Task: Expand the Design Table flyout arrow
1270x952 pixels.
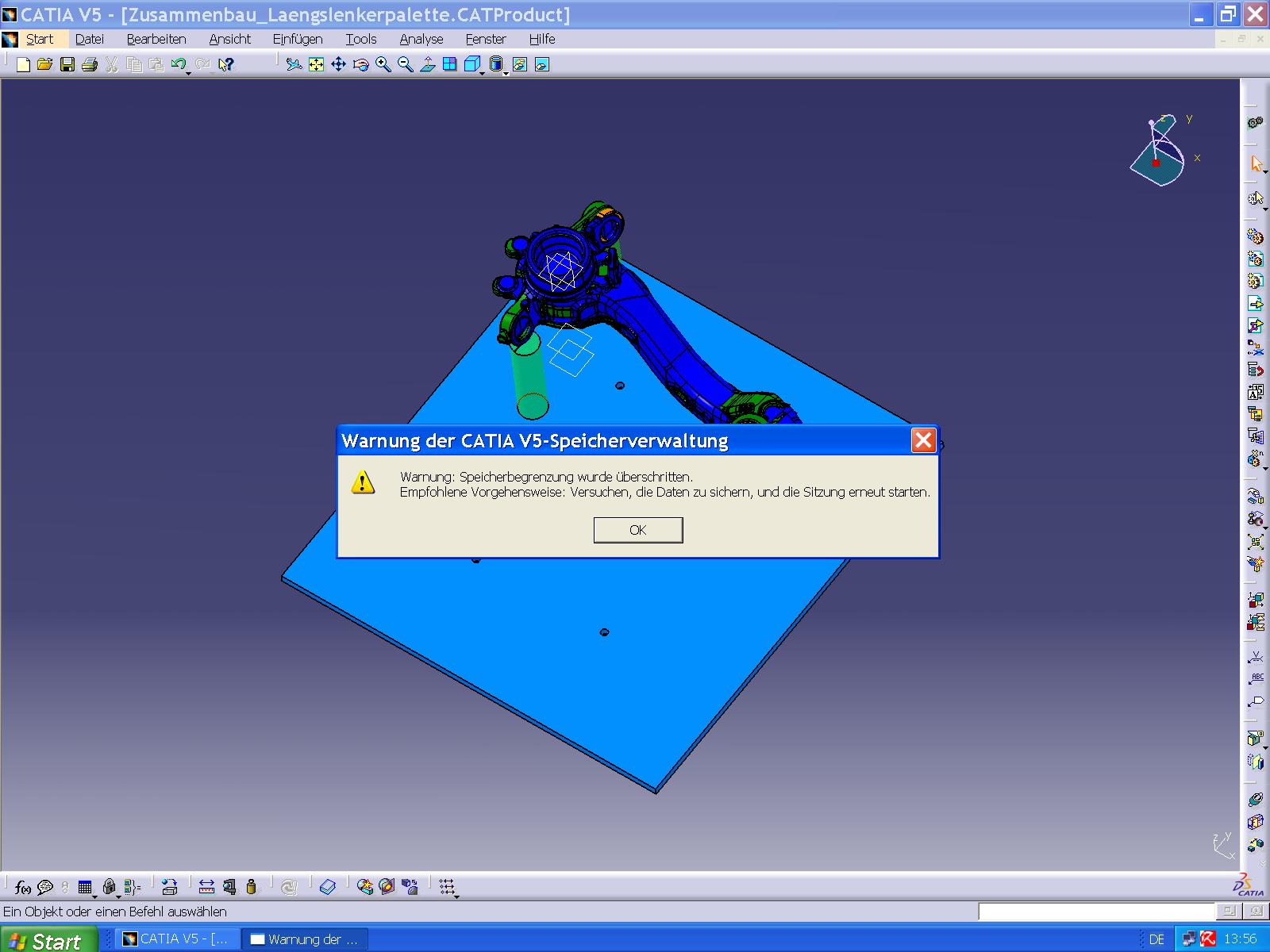Action: 94,896
